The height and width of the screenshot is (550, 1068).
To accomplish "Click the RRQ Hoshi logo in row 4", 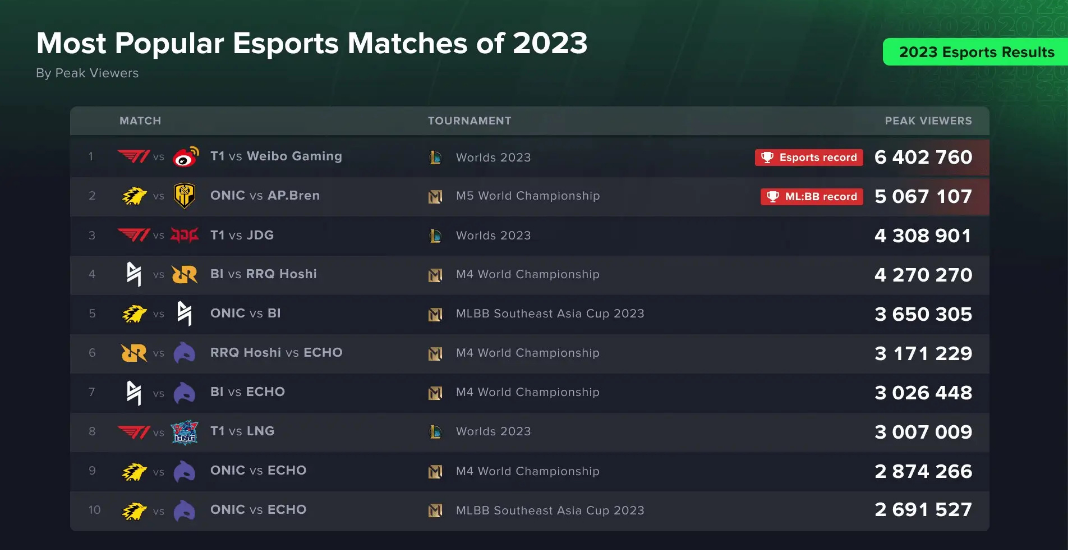I will pyautogui.click(x=185, y=274).
